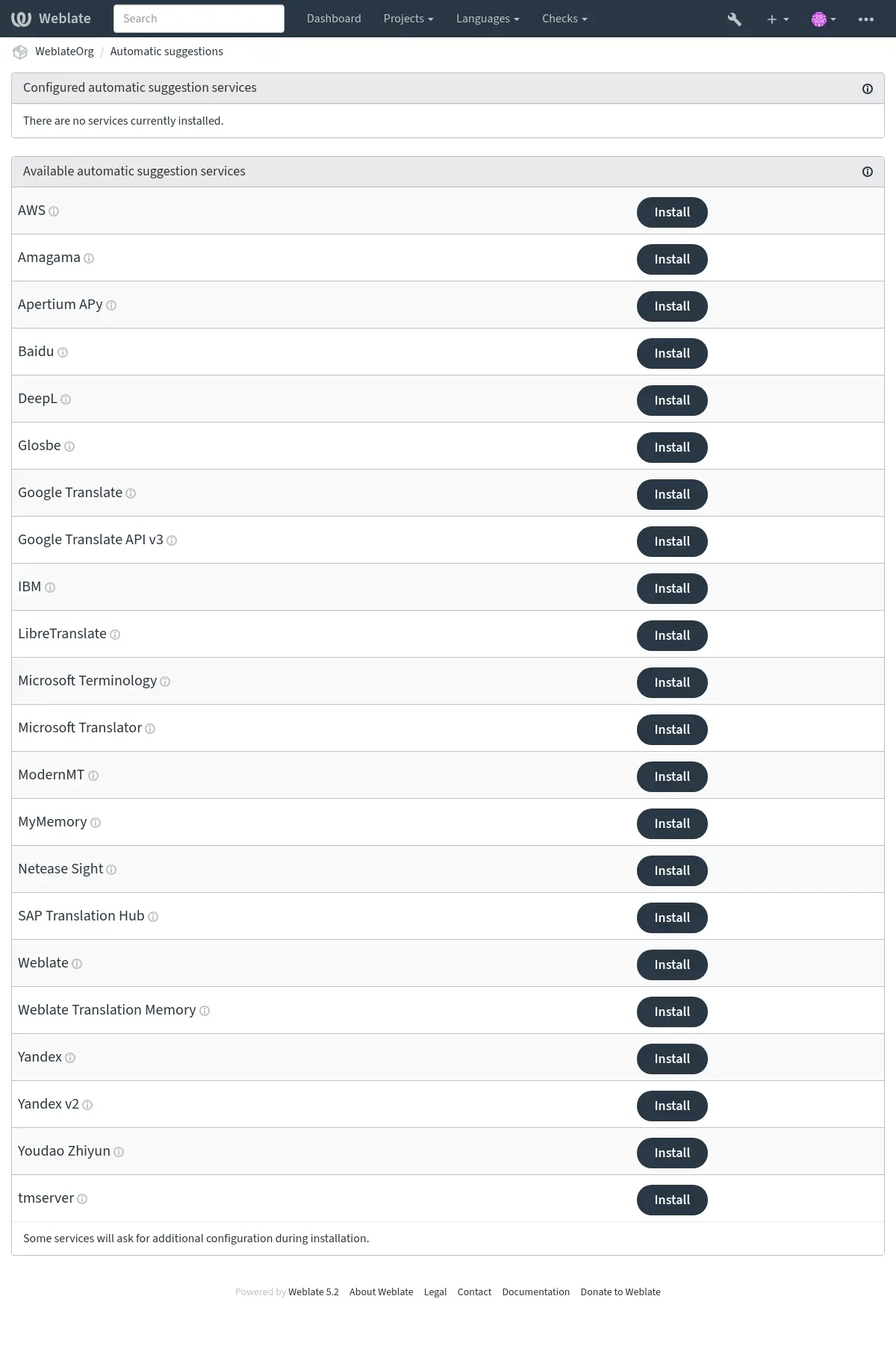Install the LibreTranslate service
Image resolution: width=896 pixels, height=1349 pixels.
[x=672, y=635]
